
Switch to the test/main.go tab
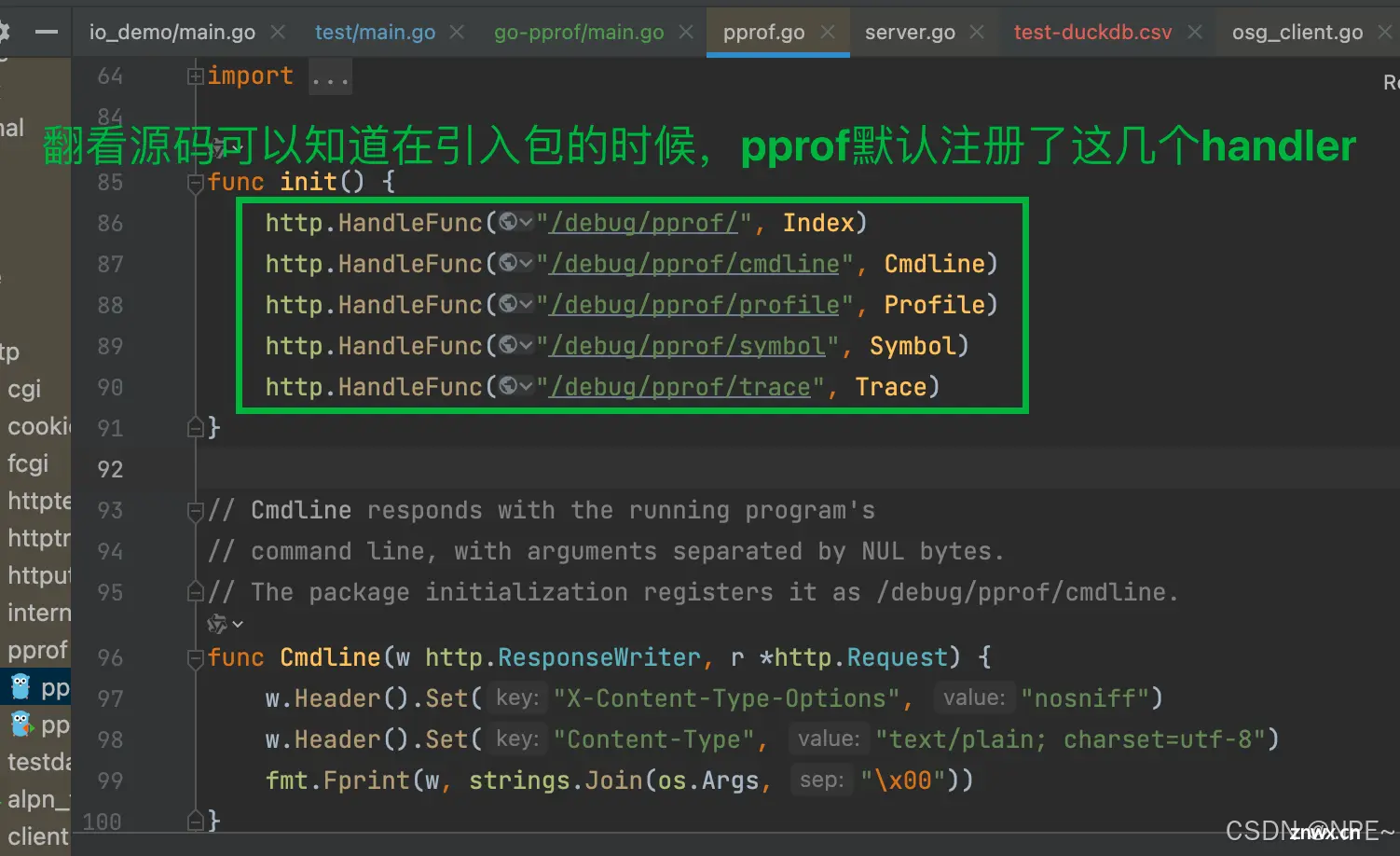click(x=375, y=33)
